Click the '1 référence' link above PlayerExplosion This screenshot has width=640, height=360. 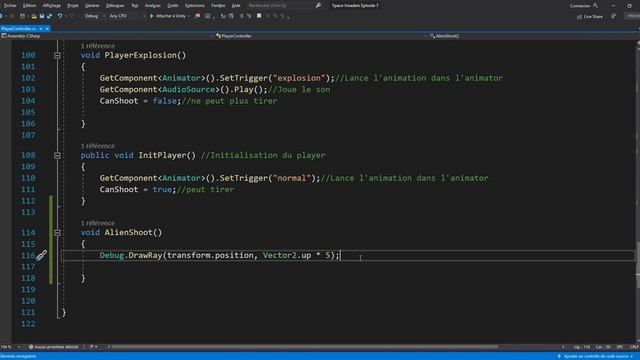coord(98,46)
